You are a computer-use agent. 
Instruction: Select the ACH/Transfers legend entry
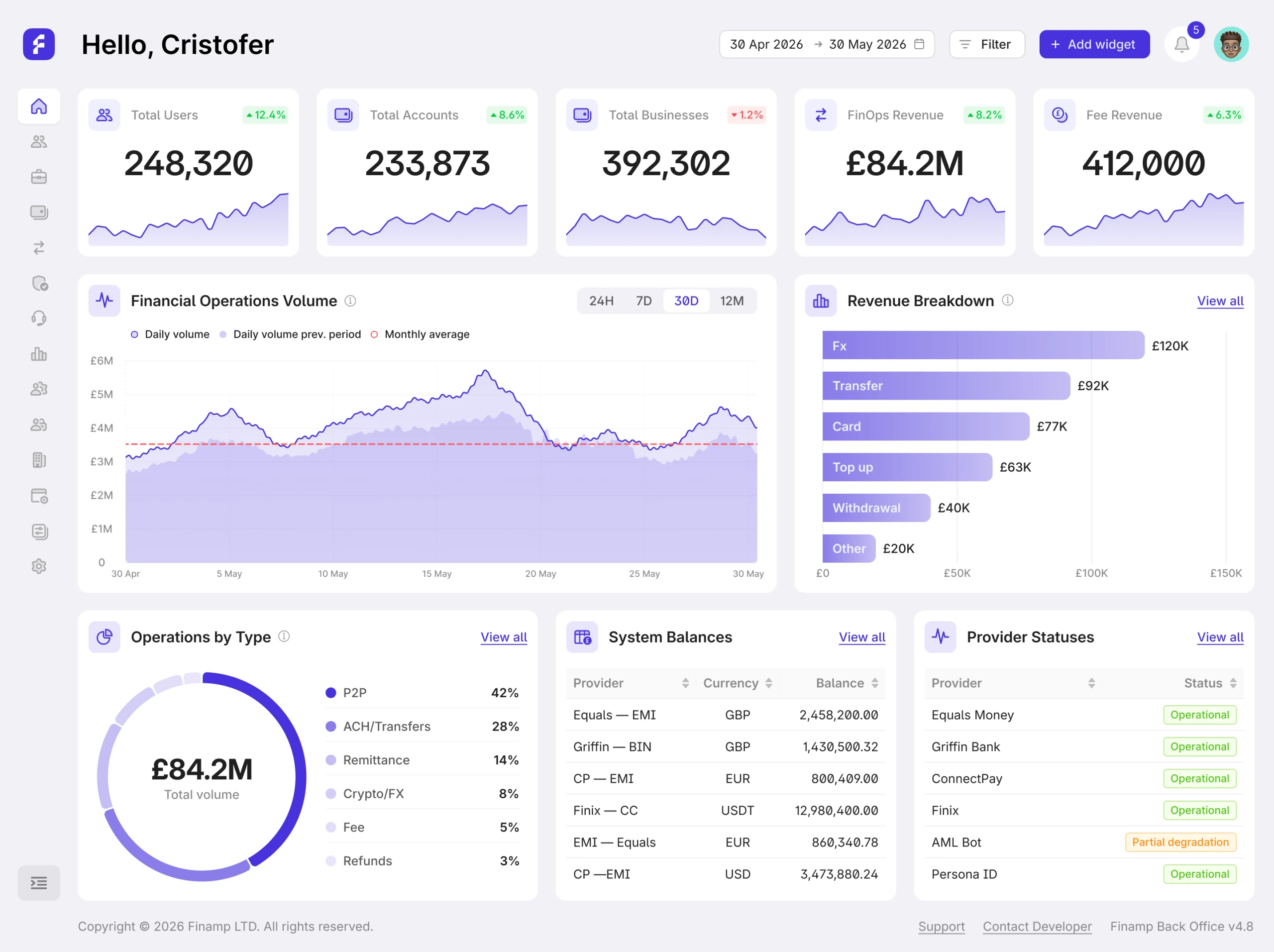point(422,726)
